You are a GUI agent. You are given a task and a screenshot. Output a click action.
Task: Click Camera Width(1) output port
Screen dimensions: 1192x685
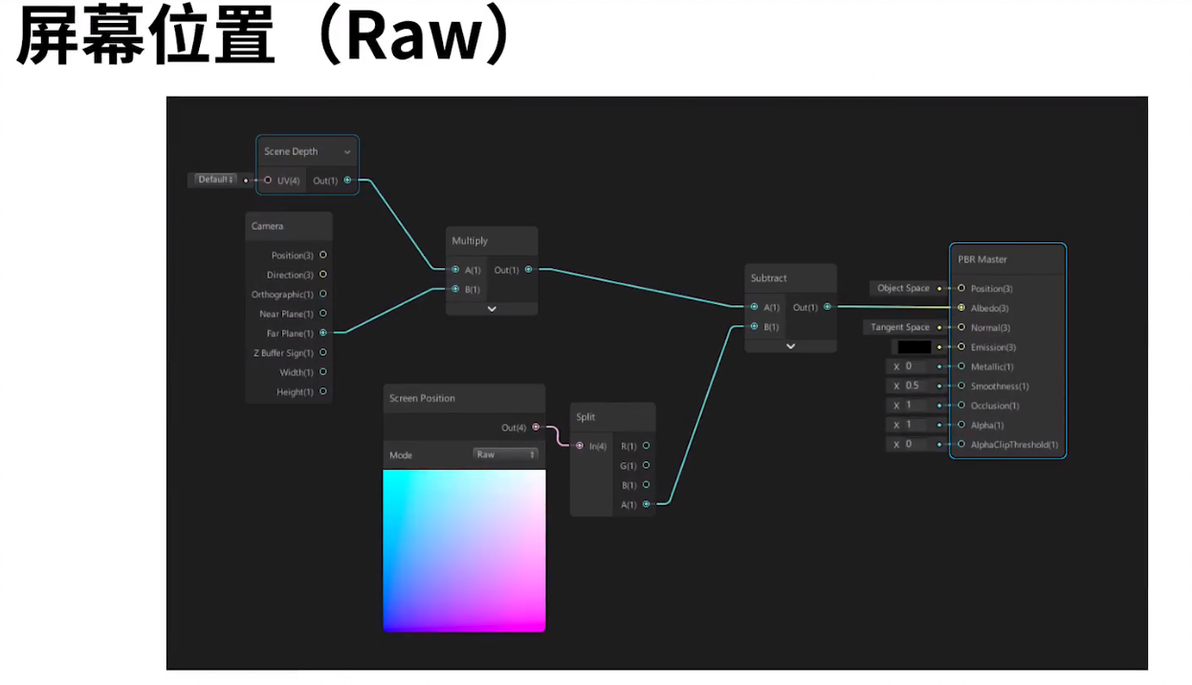point(323,372)
